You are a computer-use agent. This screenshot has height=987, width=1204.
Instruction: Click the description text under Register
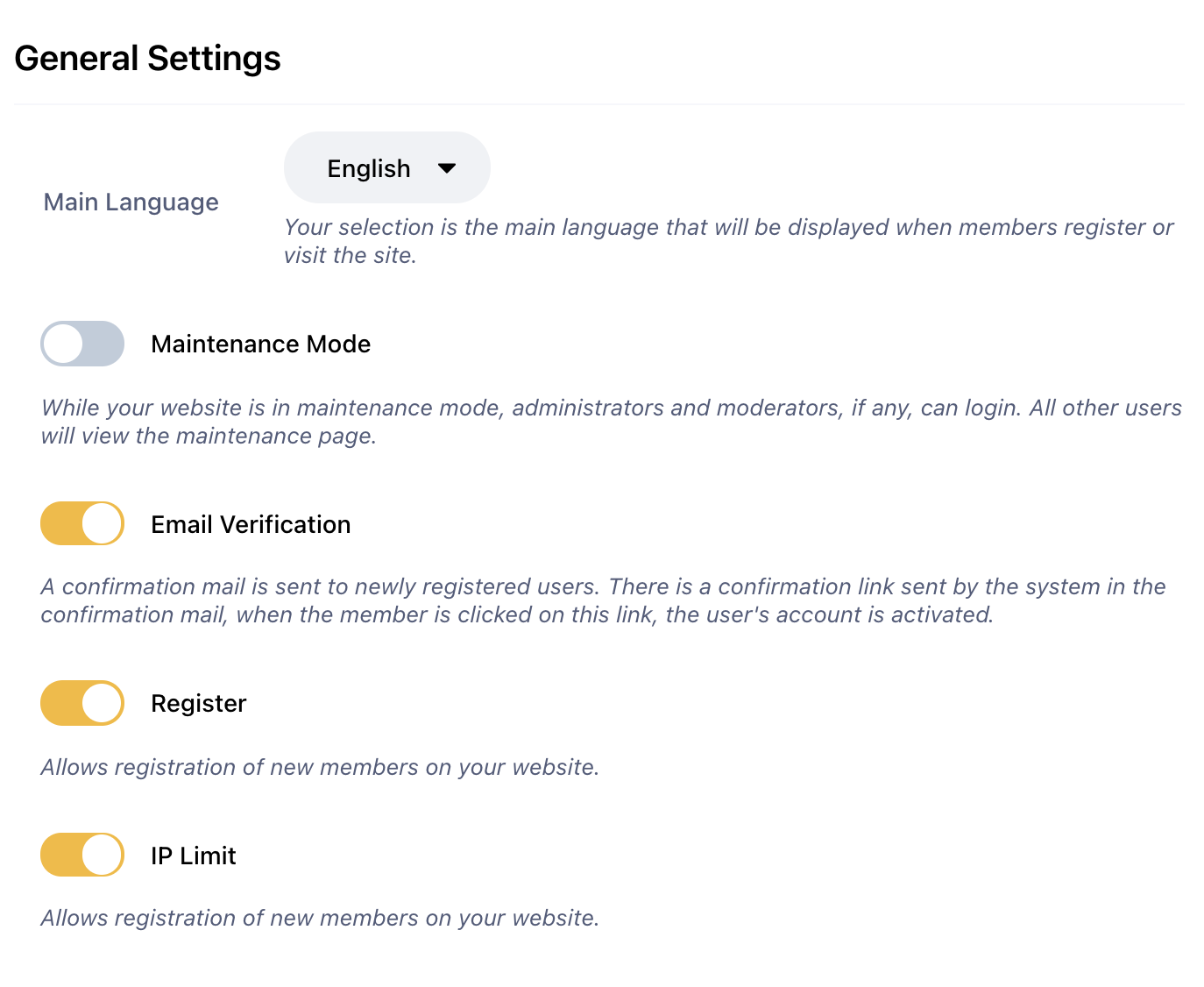pyautogui.click(x=320, y=767)
